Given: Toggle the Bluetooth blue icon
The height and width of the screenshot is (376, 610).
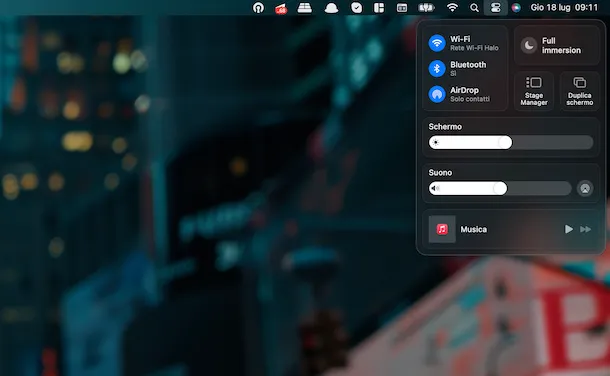Looking at the screenshot, I should (437, 68).
